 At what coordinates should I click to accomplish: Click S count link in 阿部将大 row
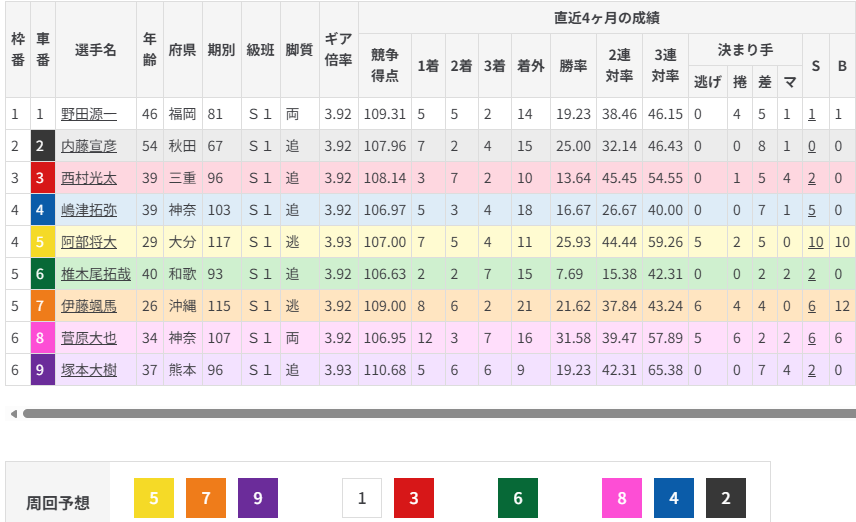[x=816, y=242]
